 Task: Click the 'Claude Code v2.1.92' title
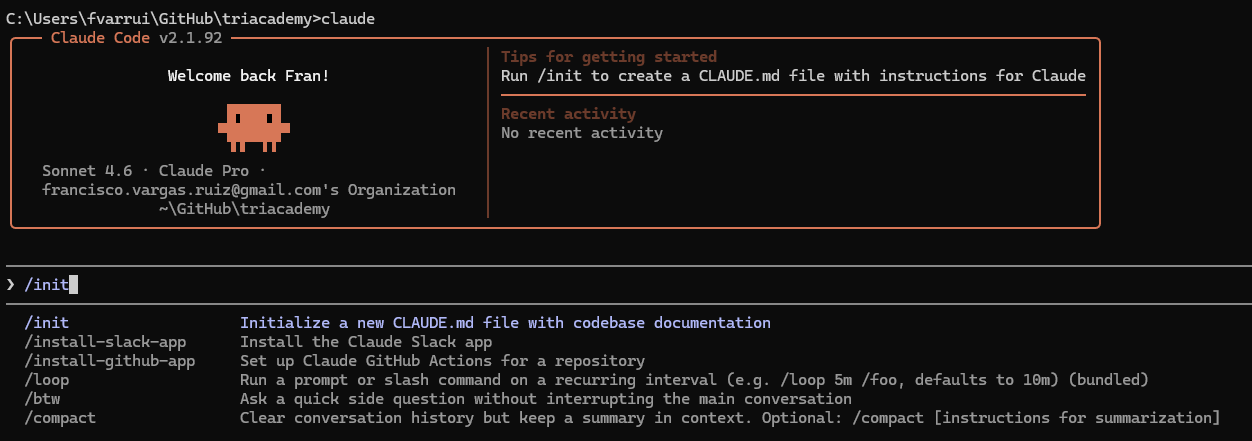coord(137,38)
